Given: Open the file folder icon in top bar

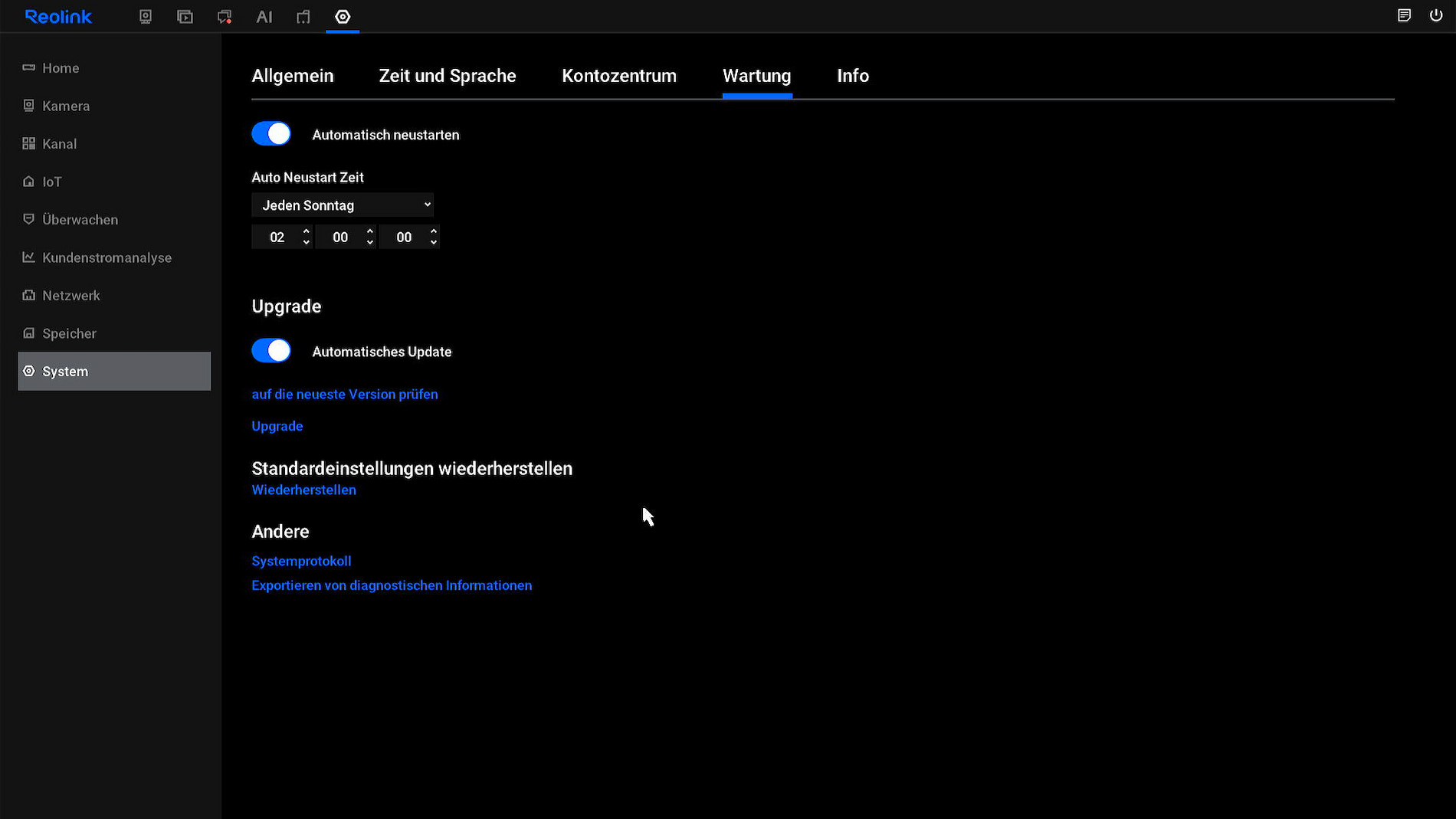Looking at the screenshot, I should point(303,16).
